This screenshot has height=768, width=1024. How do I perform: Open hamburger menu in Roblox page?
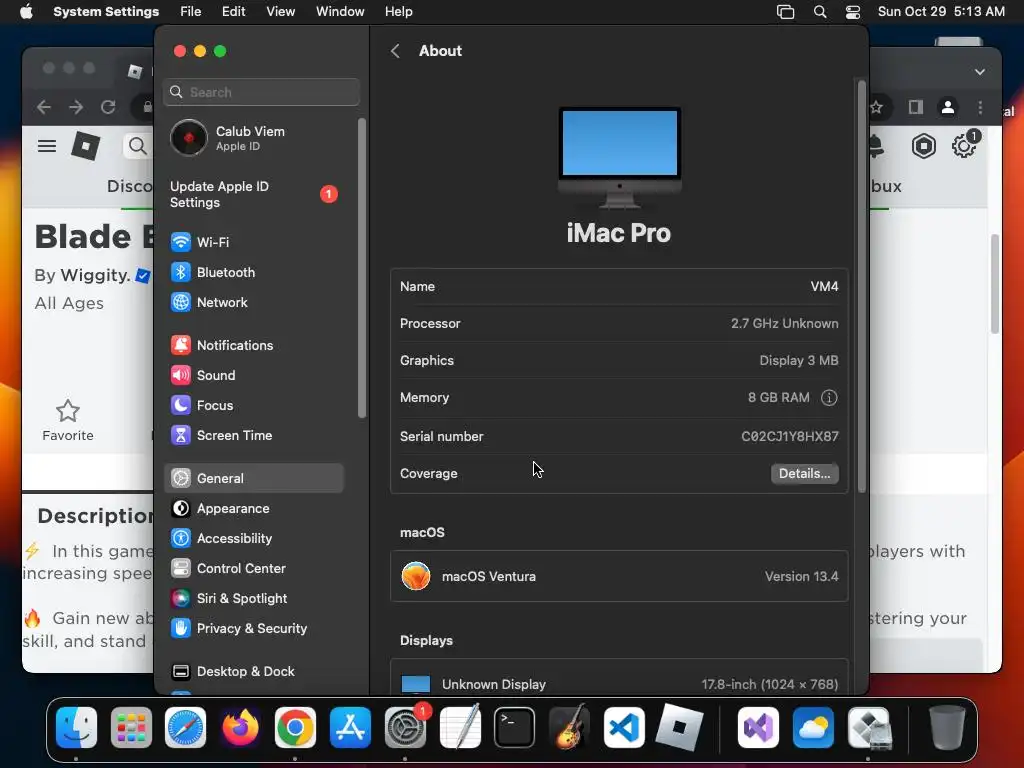tap(47, 146)
